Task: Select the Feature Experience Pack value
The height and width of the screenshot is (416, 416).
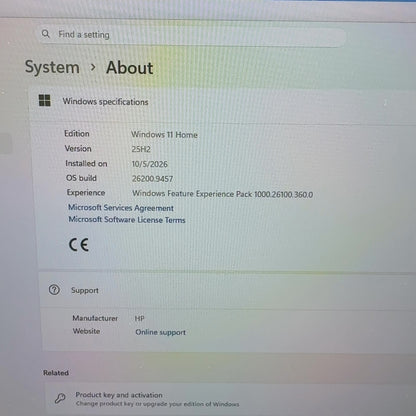Action: 222,194
